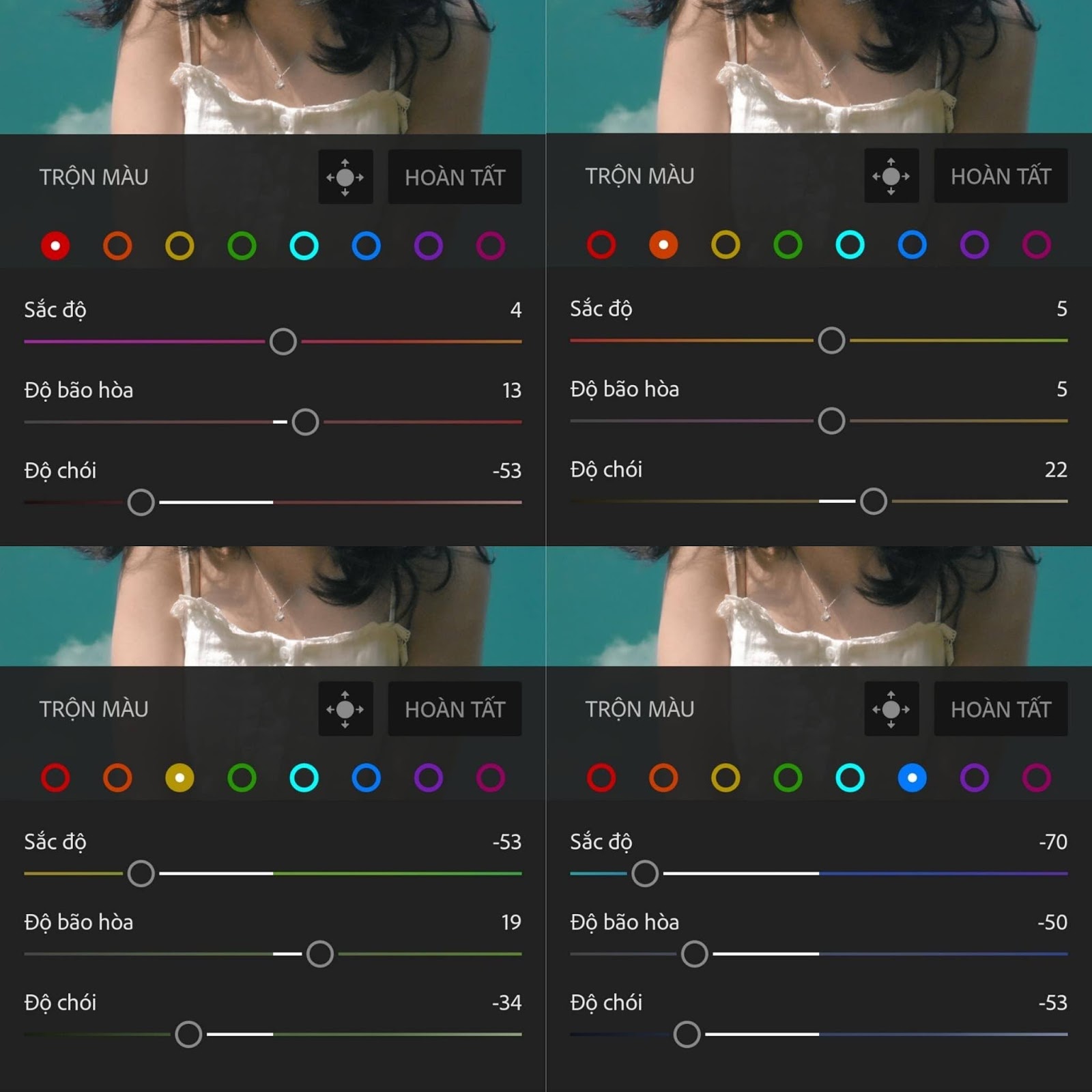Screen dimensions: 1092x1092
Task: Select yellow color circle in bottom-right panel
Action: click(x=725, y=777)
